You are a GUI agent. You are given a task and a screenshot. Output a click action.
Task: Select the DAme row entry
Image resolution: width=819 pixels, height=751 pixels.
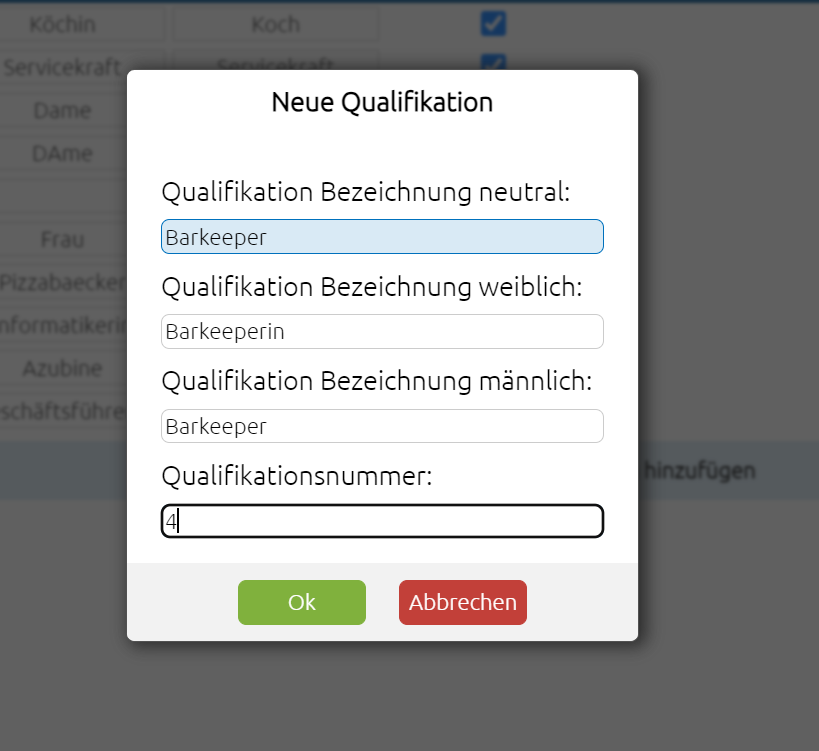pyautogui.click(x=63, y=154)
